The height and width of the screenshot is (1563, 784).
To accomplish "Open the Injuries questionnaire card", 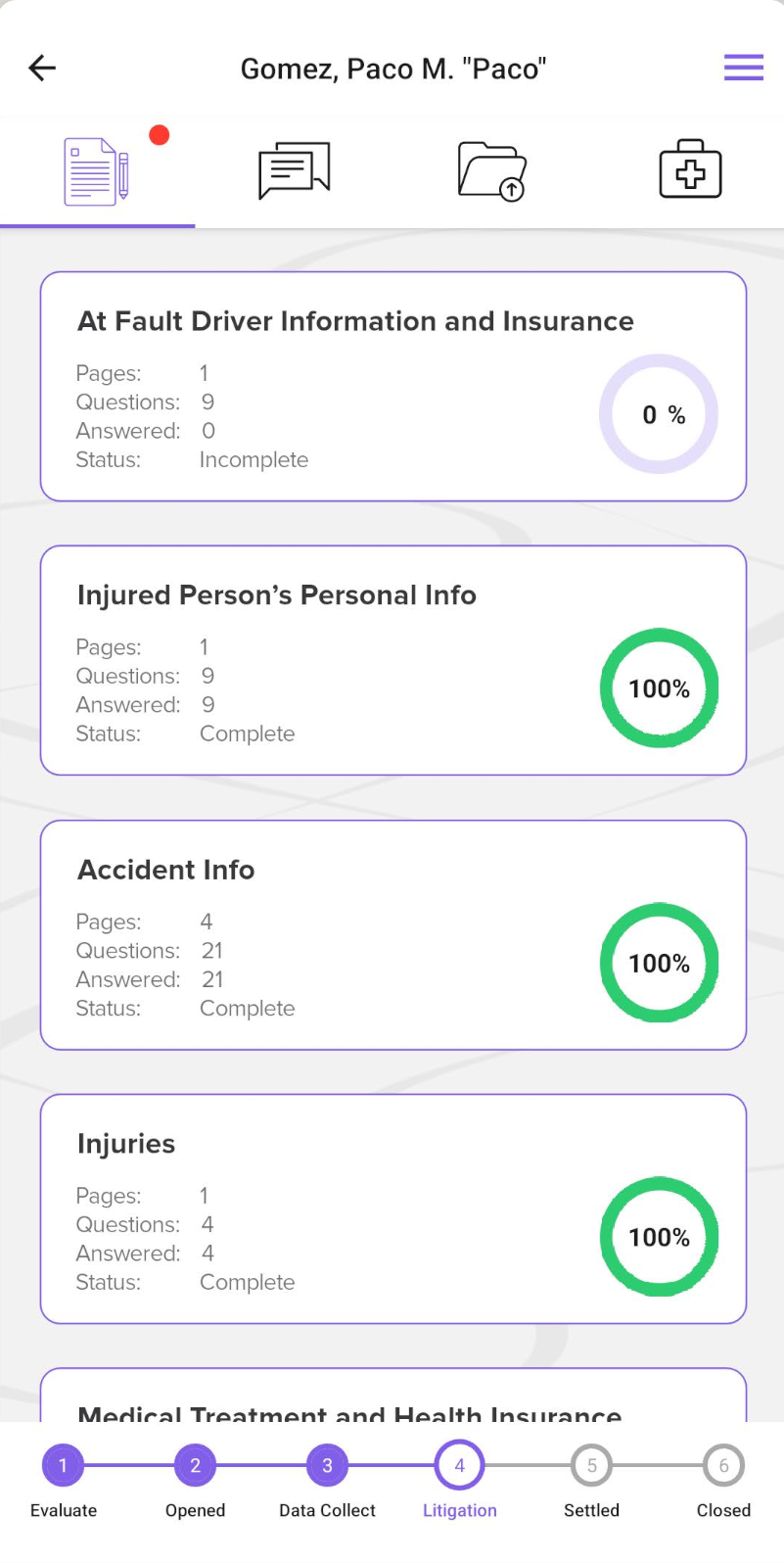I will tap(392, 1208).
